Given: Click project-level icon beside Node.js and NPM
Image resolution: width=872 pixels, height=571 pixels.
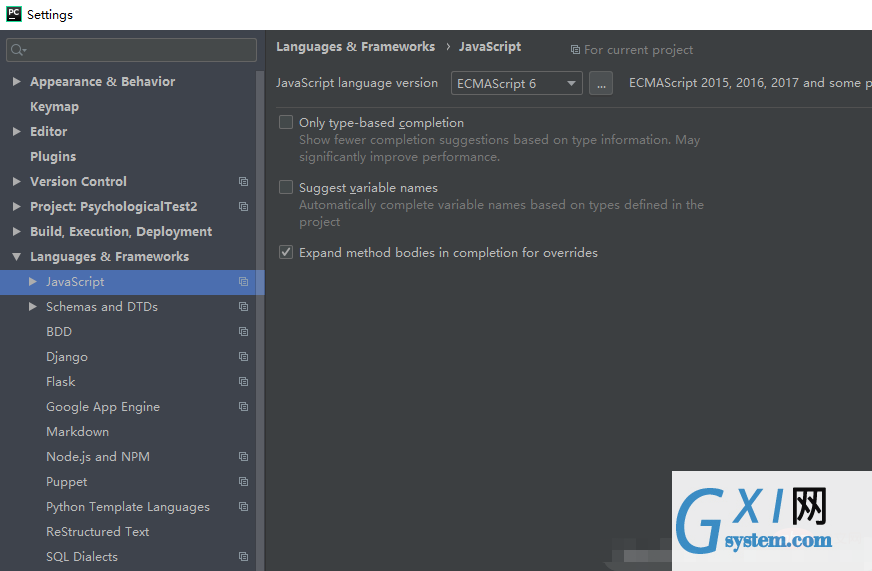Looking at the screenshot, I should click(x=243, y=457).
